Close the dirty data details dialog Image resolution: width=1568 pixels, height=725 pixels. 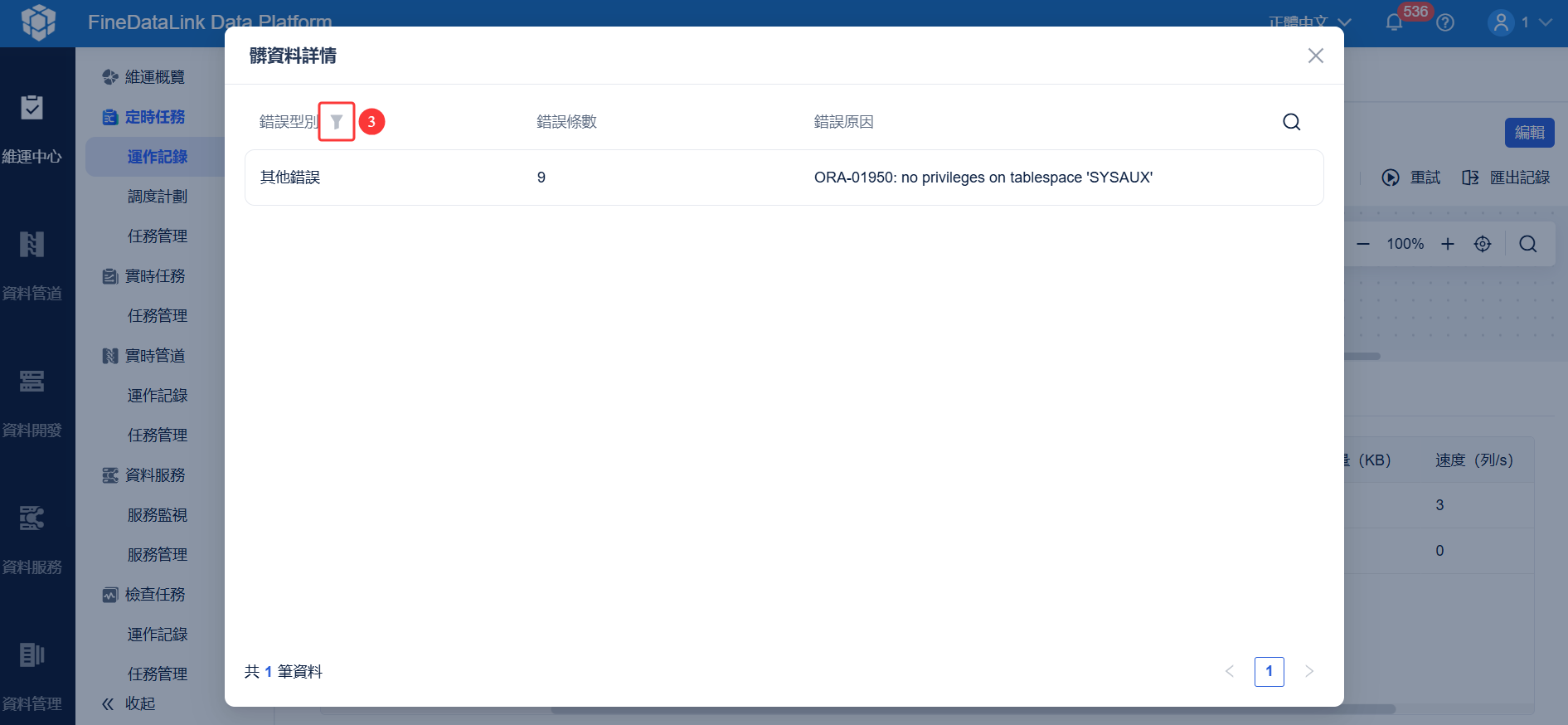tap(1316, 56)
